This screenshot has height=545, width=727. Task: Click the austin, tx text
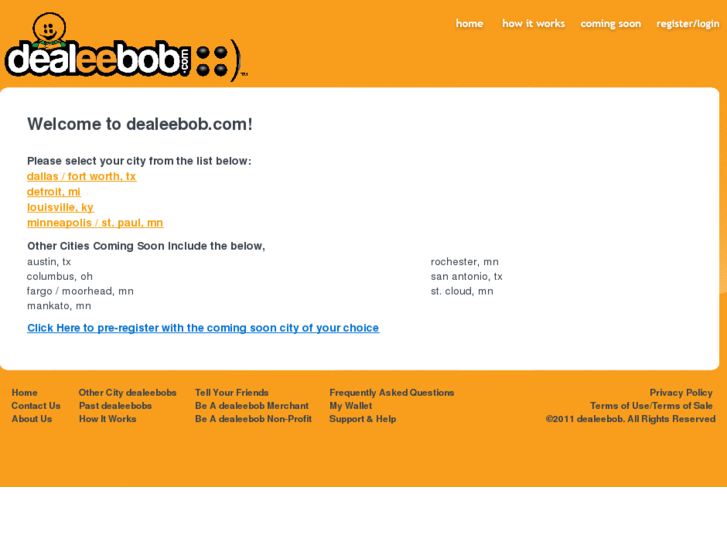(49, 262)
